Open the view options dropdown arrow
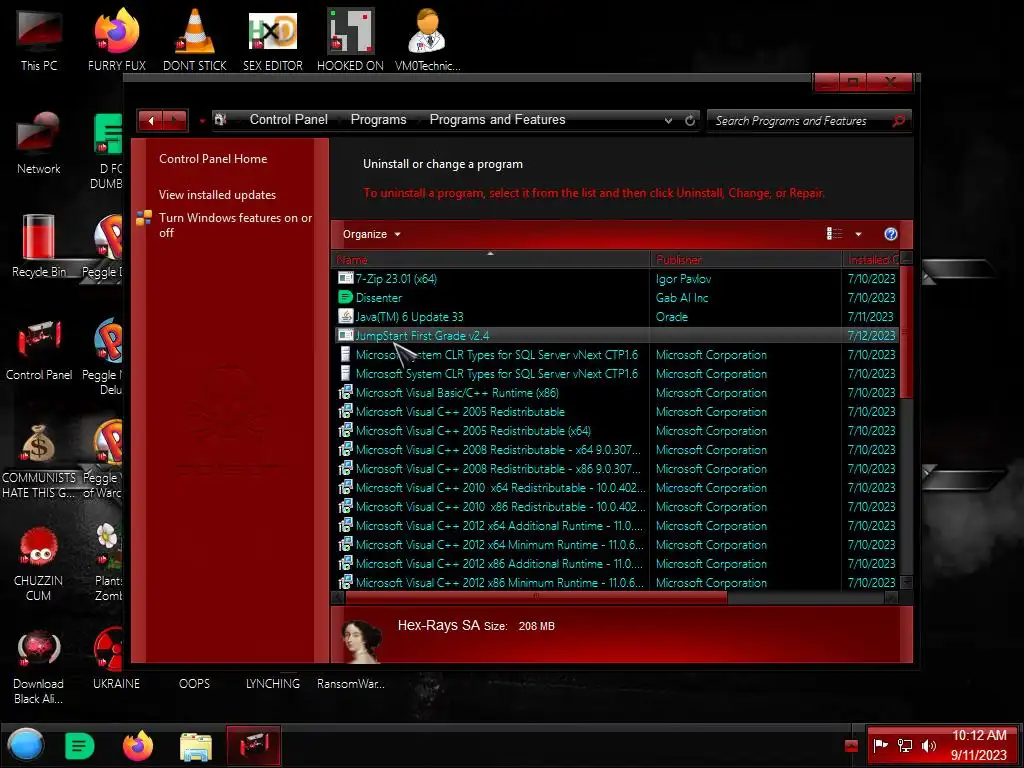This screenshot has width=1024, height=768. click(x=858, y=234)
